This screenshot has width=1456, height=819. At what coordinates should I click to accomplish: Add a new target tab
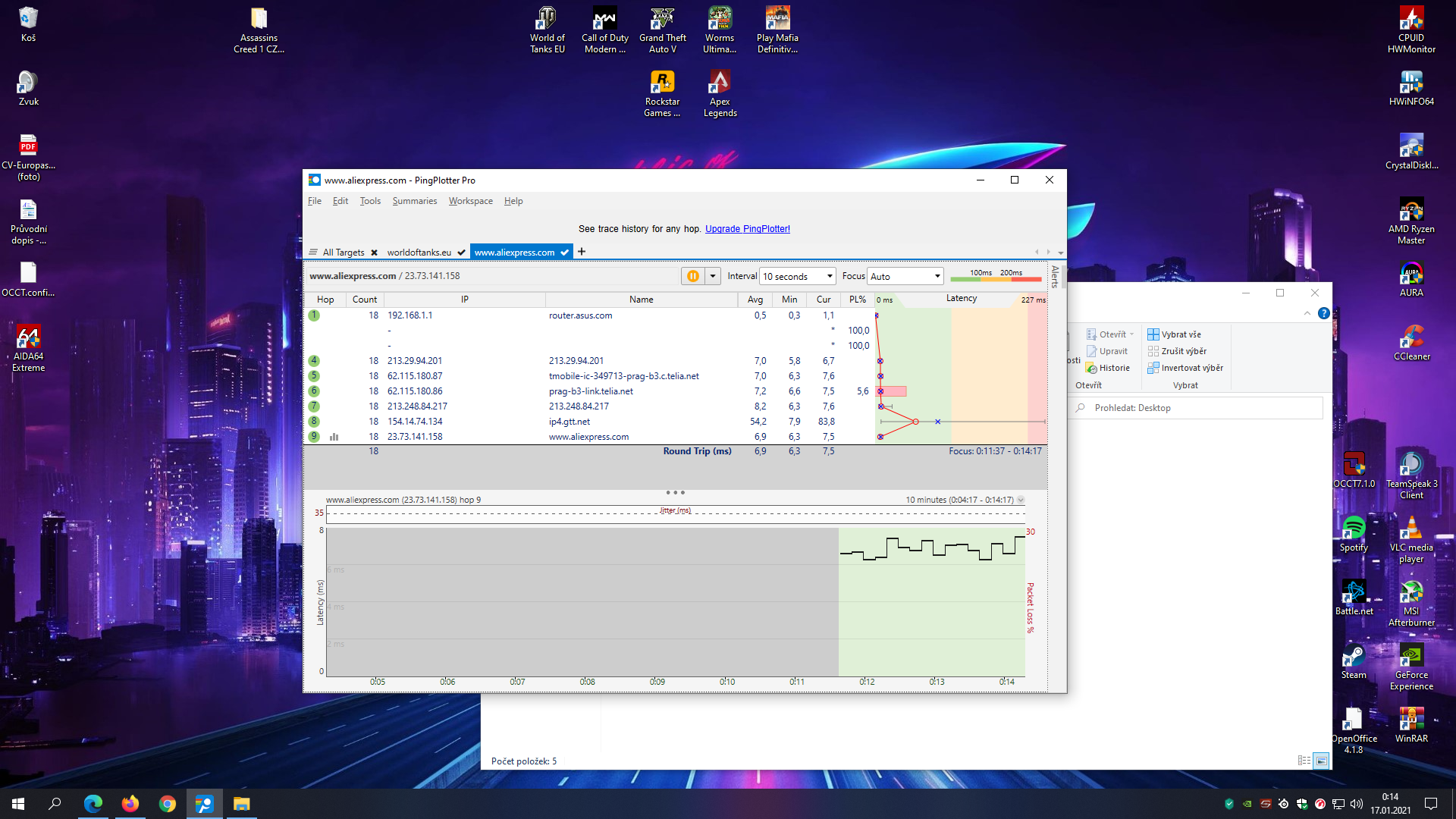click(582, 252)
